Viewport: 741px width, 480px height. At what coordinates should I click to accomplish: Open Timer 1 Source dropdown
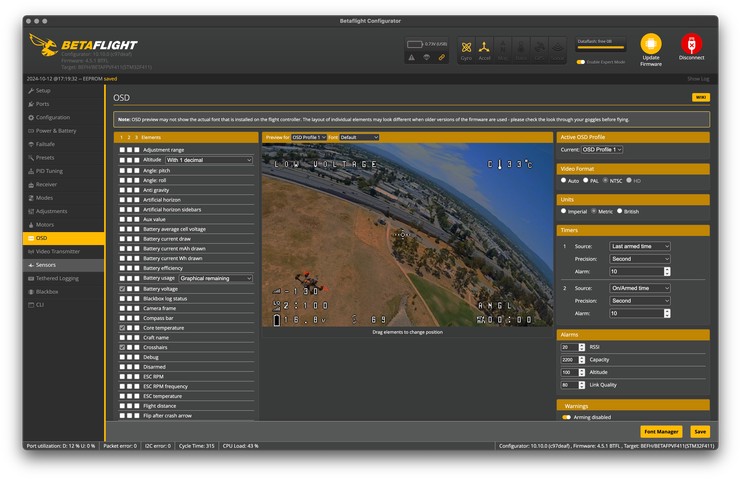(640, 246)
